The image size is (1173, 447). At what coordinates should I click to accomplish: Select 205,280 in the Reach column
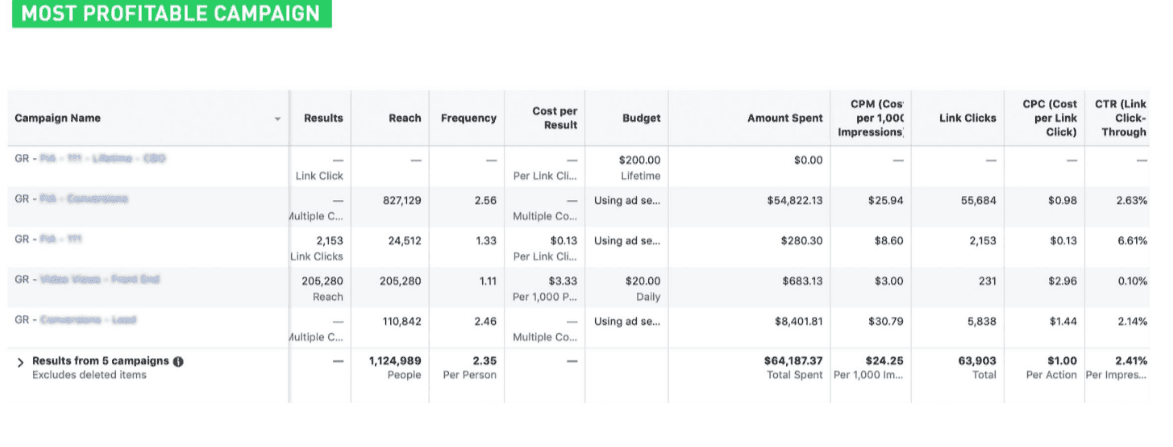point(400,281)
